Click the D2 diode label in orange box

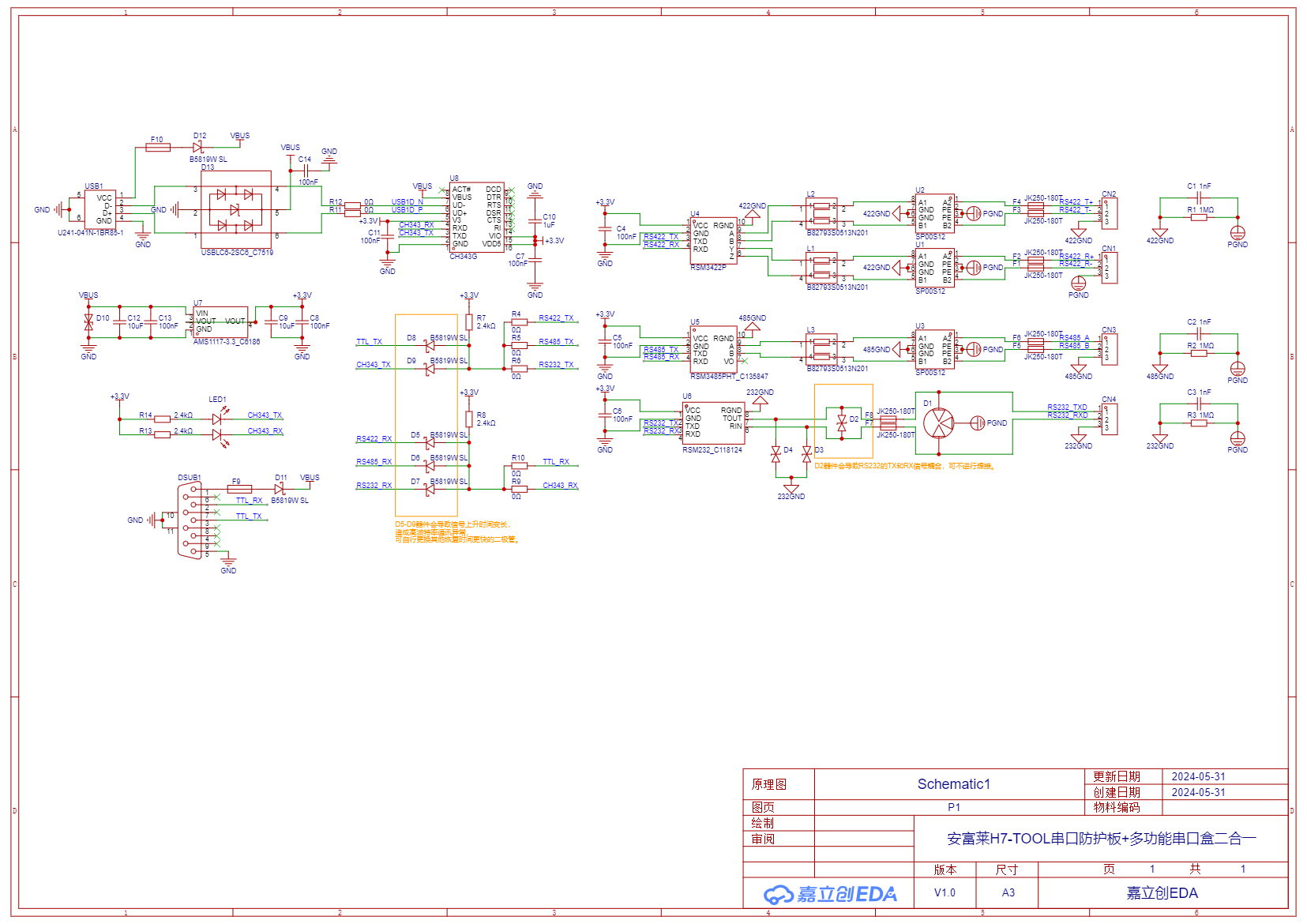click(x=854, y=419)
